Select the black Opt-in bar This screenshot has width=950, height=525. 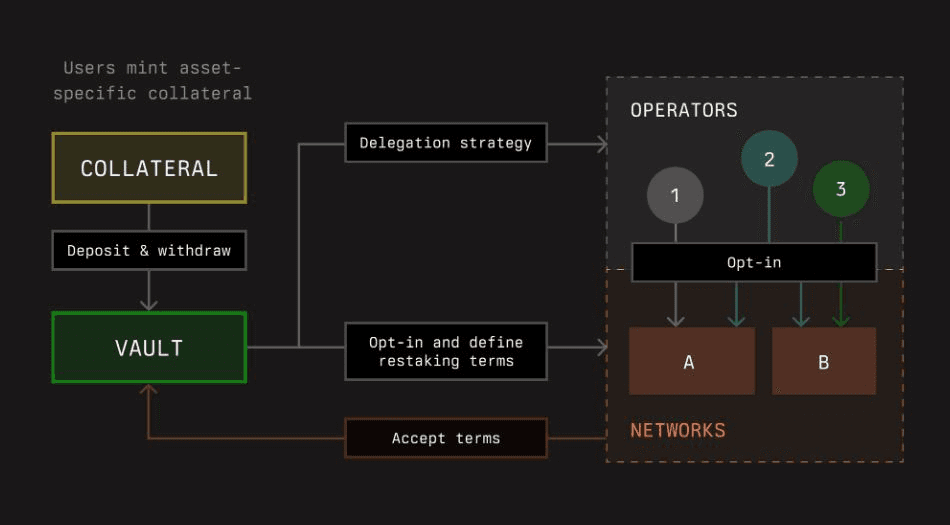(754, 262)
